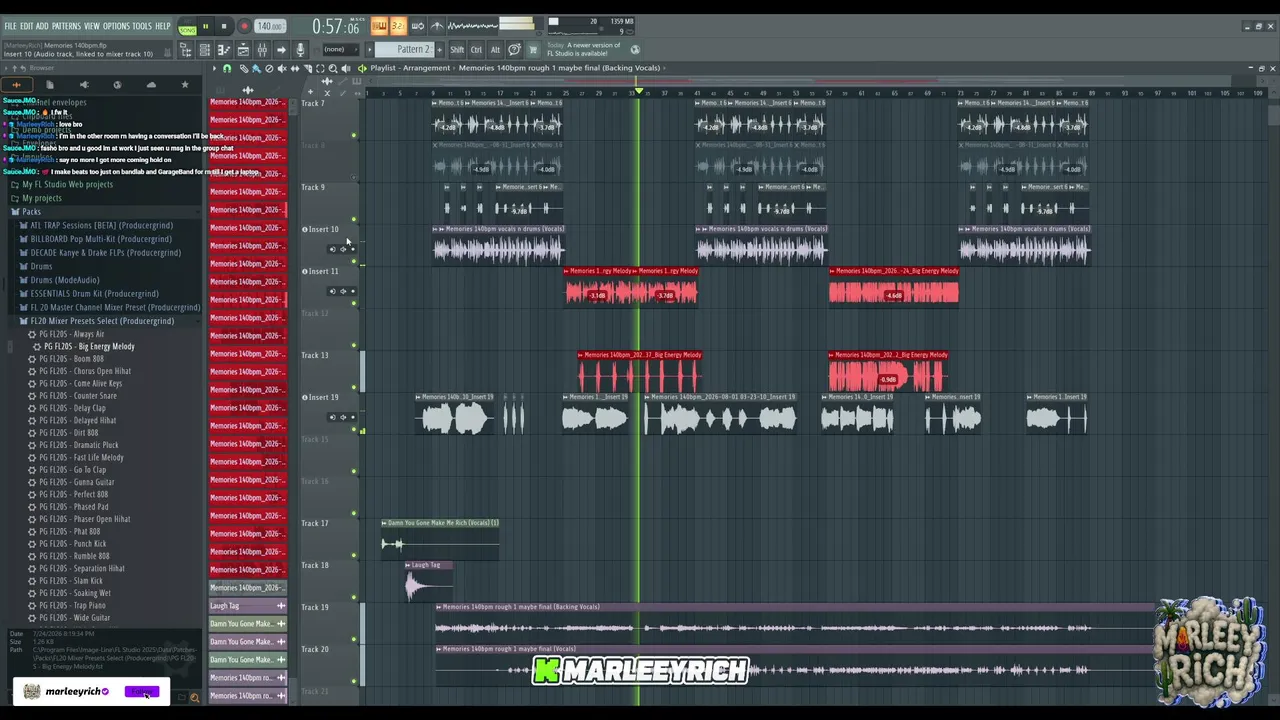
Task: Open the browser starred favorites tab icon
Action: pos(185,85)
